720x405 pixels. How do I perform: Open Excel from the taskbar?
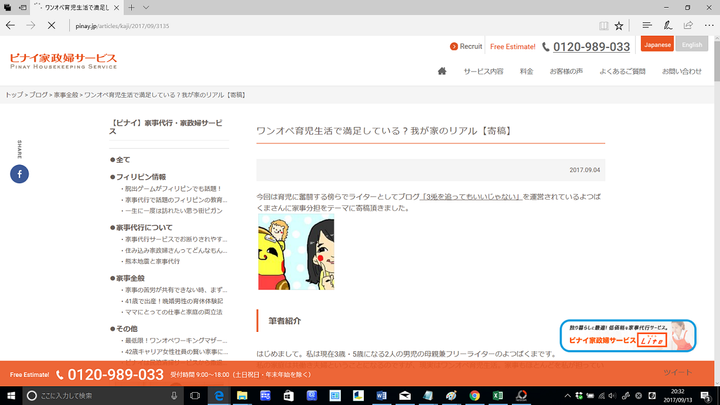click(x=498, y=395)
